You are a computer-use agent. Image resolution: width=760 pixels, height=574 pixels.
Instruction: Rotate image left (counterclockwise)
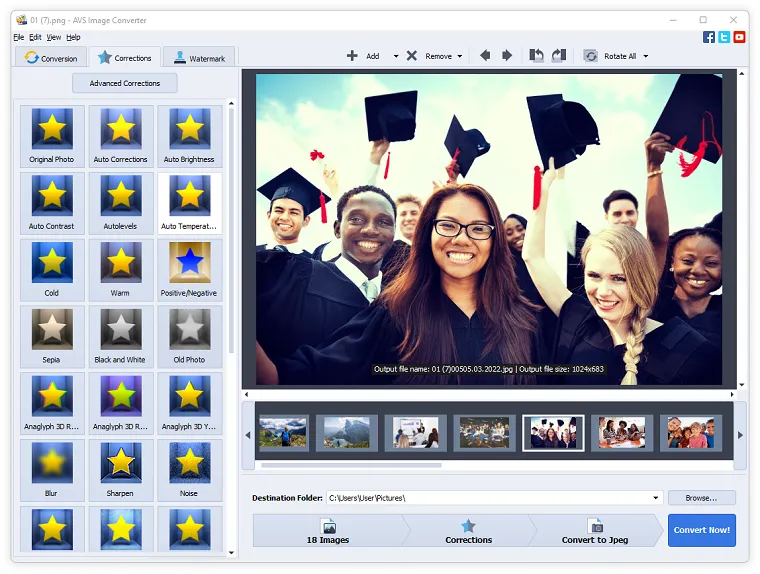(536, 56)
